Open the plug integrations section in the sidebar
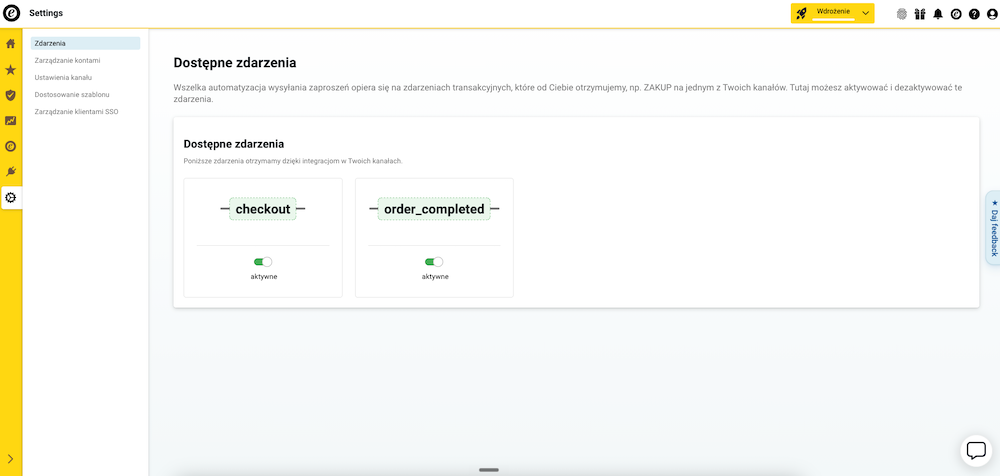This screenshot has width=1000, height=476. 10,172
